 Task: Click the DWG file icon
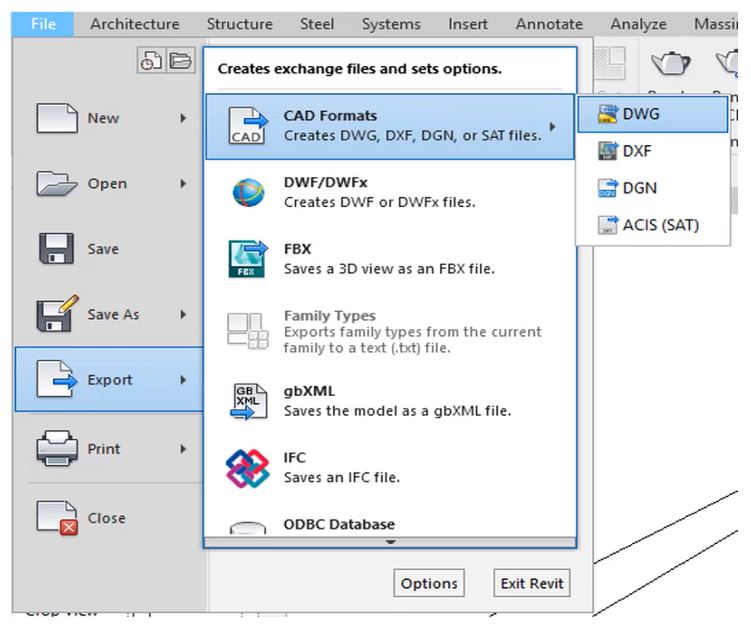[x=608, y=114]
